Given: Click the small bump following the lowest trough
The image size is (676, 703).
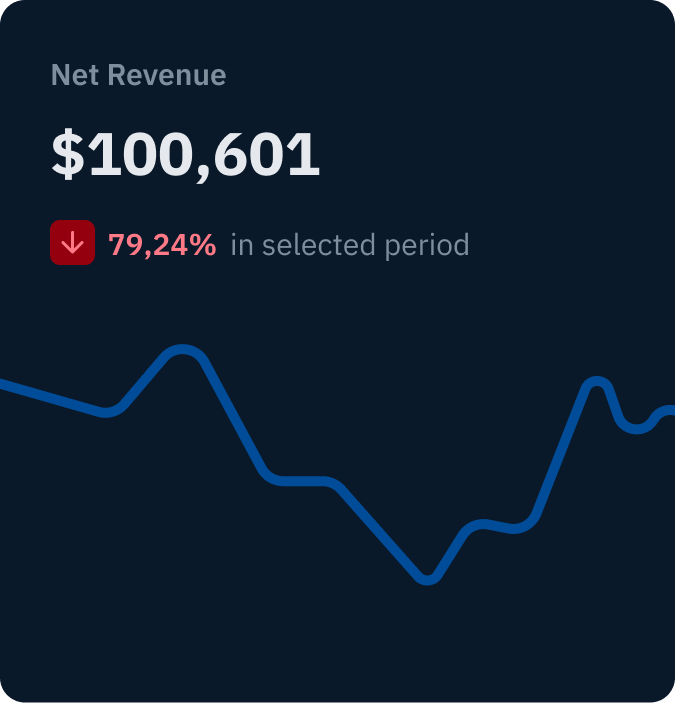Looking at the screenshot, I should click(483, 524).
